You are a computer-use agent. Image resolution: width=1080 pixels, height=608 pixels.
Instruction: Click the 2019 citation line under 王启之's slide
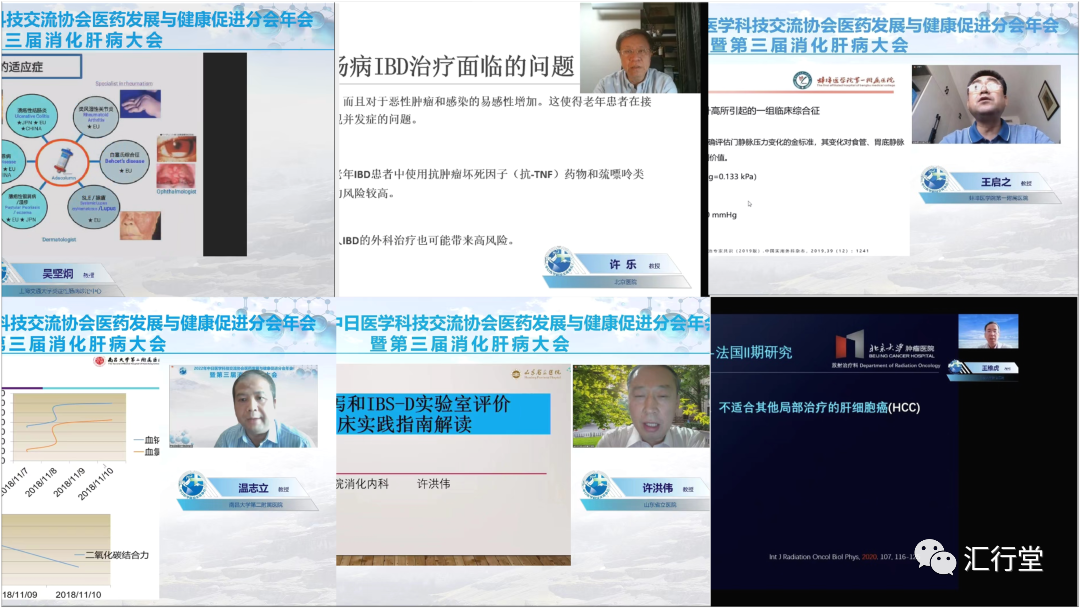(x=789, y=251)
